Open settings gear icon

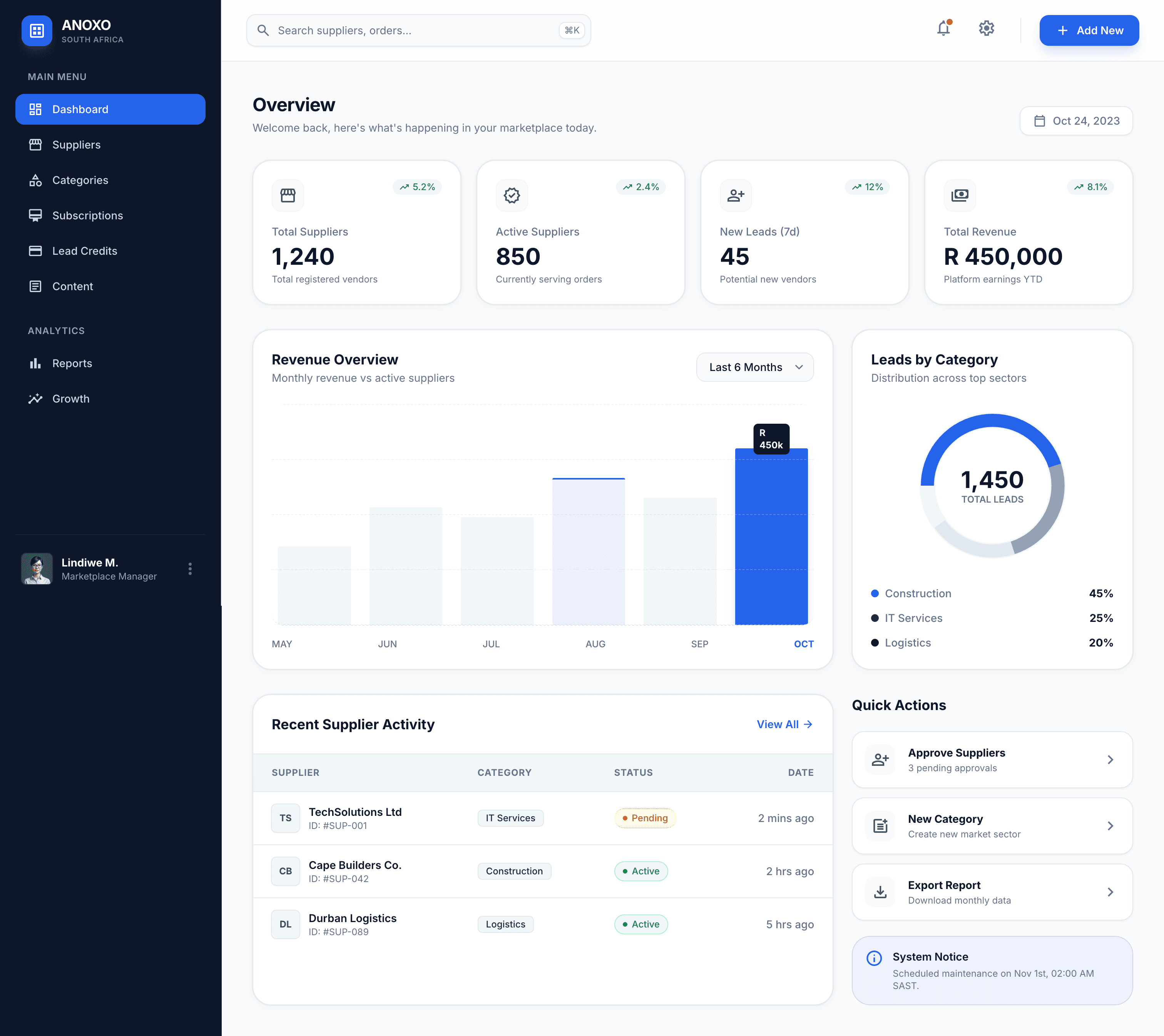click(x=986, y=28)
